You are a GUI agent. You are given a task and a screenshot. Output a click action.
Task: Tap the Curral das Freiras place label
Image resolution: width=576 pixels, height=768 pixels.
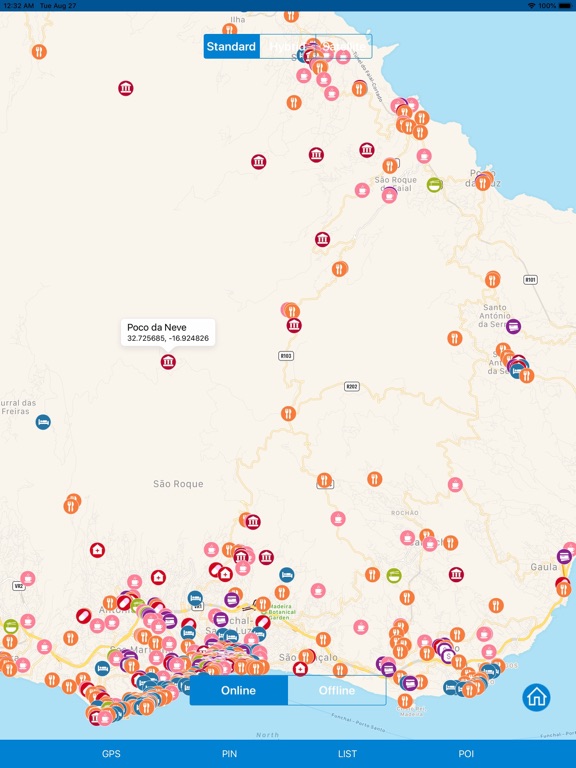pos(18,407)
